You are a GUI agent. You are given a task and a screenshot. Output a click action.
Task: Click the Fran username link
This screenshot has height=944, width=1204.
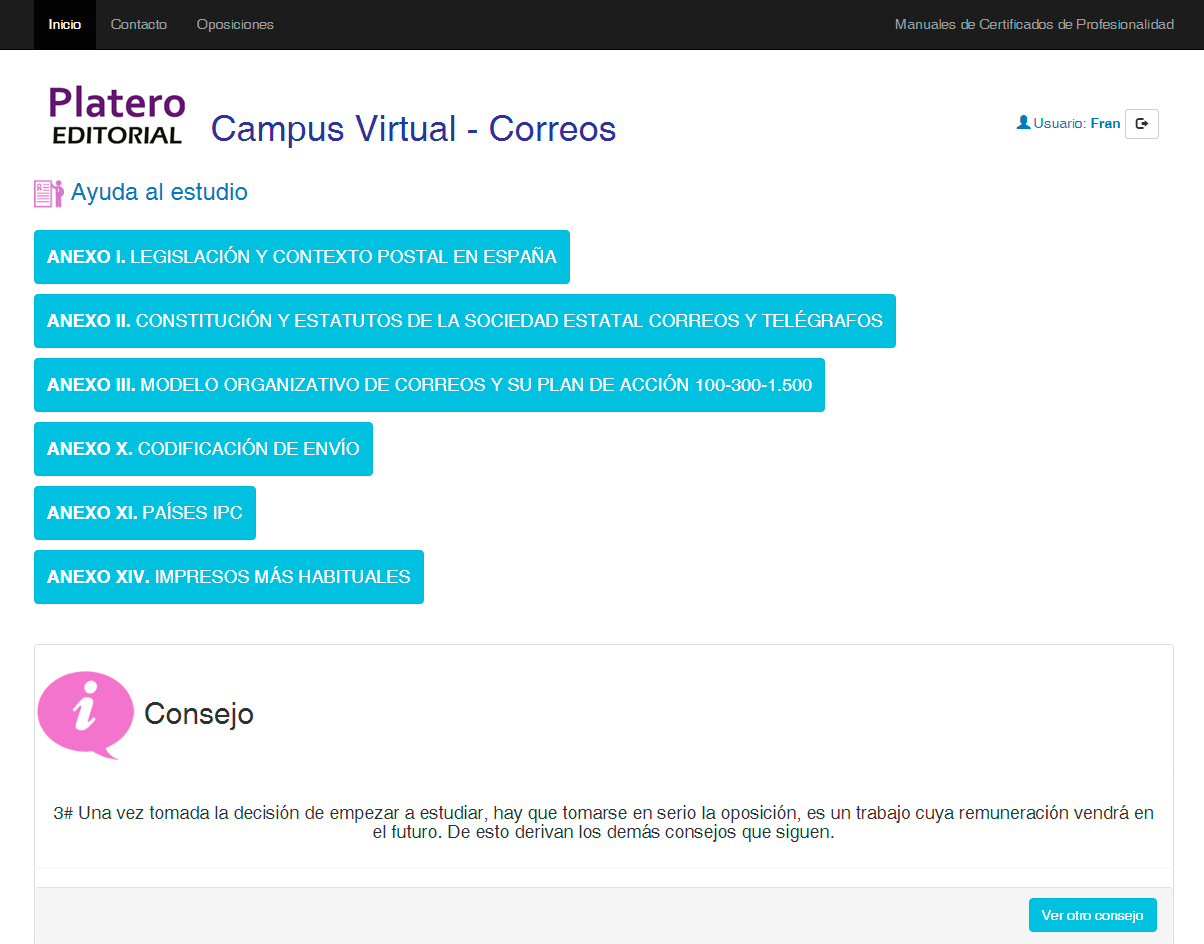tap(1105, 124)
